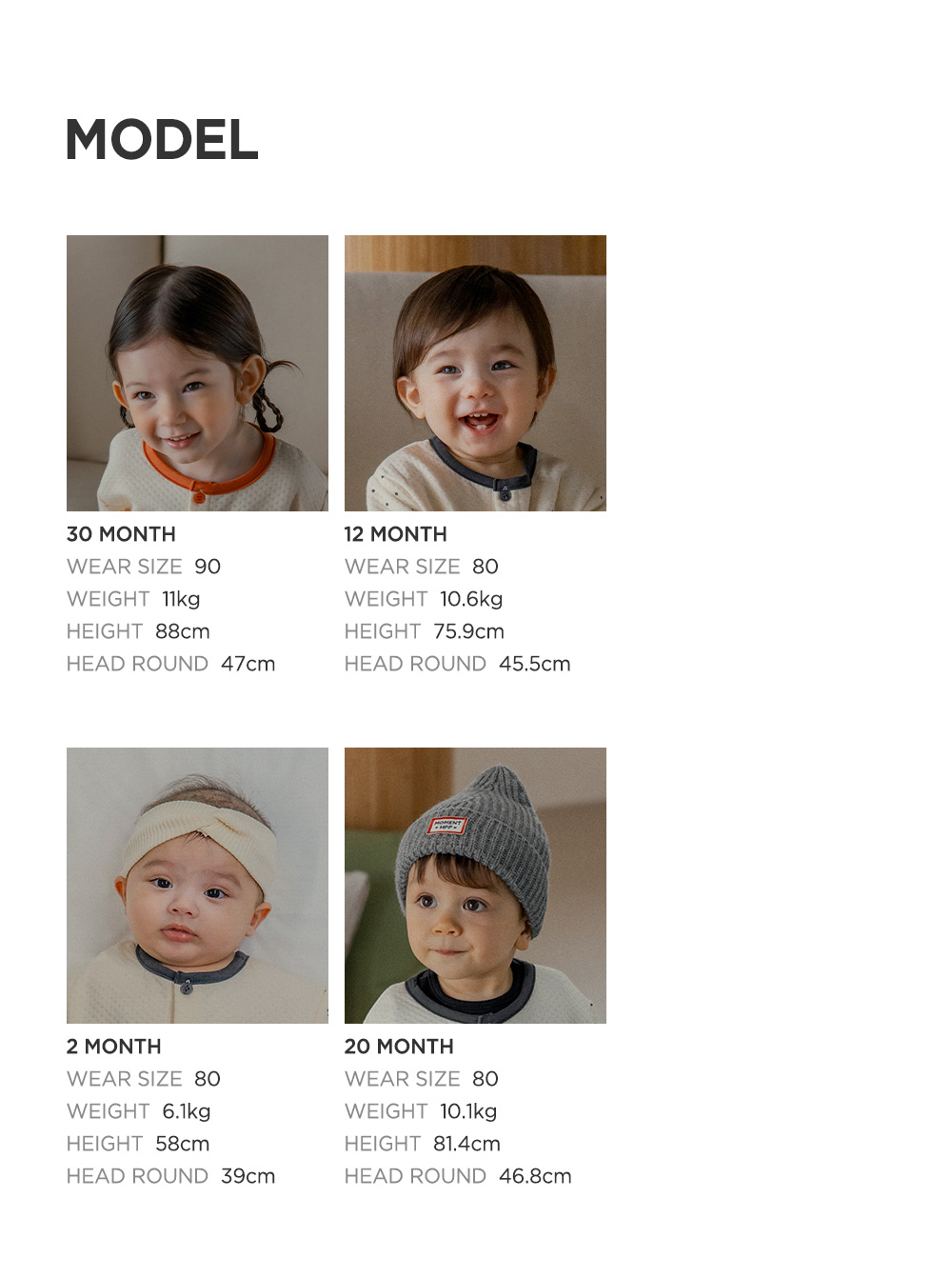Click WEIGHT 11kg text

point(133,599)
